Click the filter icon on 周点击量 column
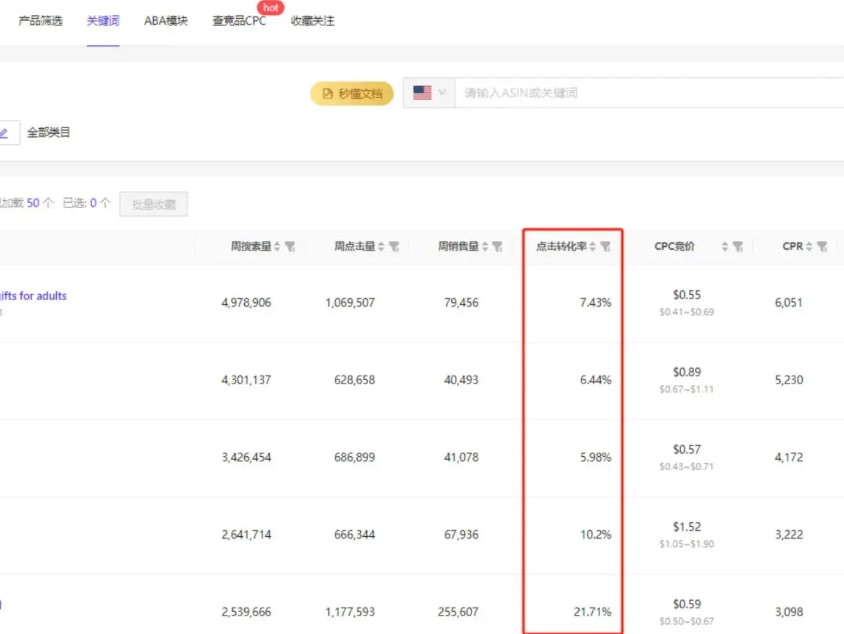This screenshot has width=844, height=634. (x=394, y=246)
